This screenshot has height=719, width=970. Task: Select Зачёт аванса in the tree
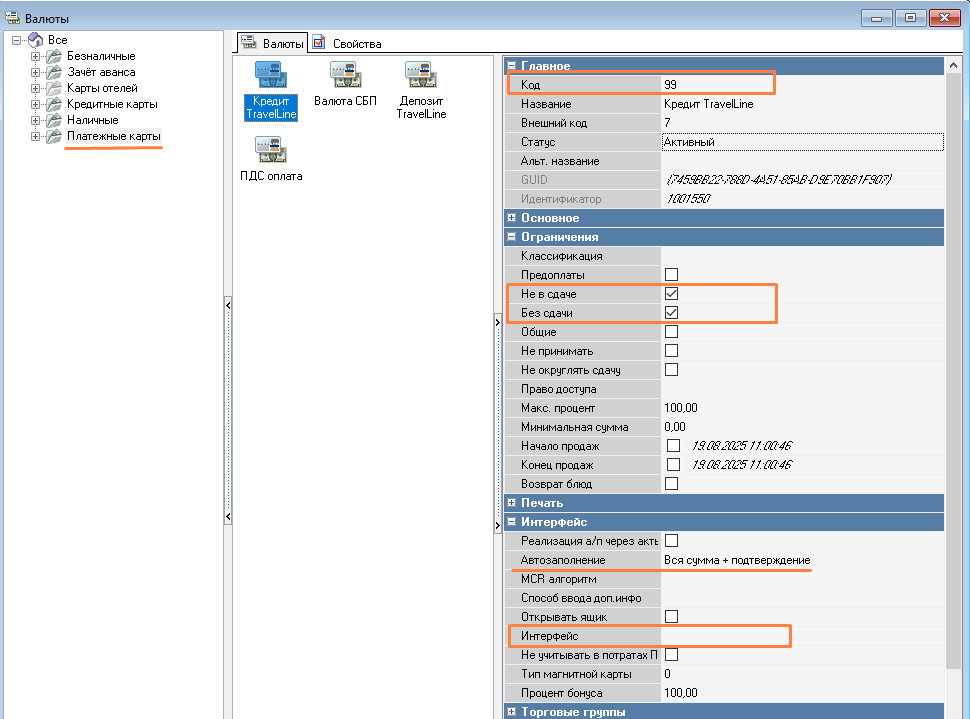101,72
